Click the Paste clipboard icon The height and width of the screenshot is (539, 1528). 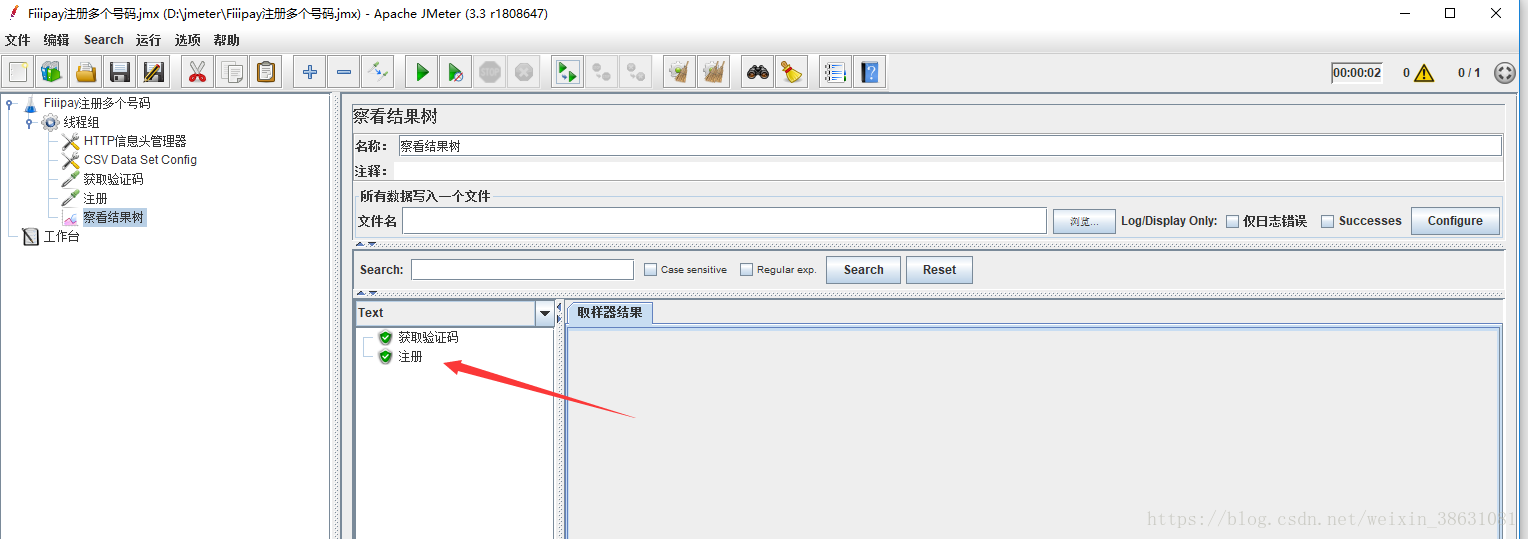tap(265, 72)
